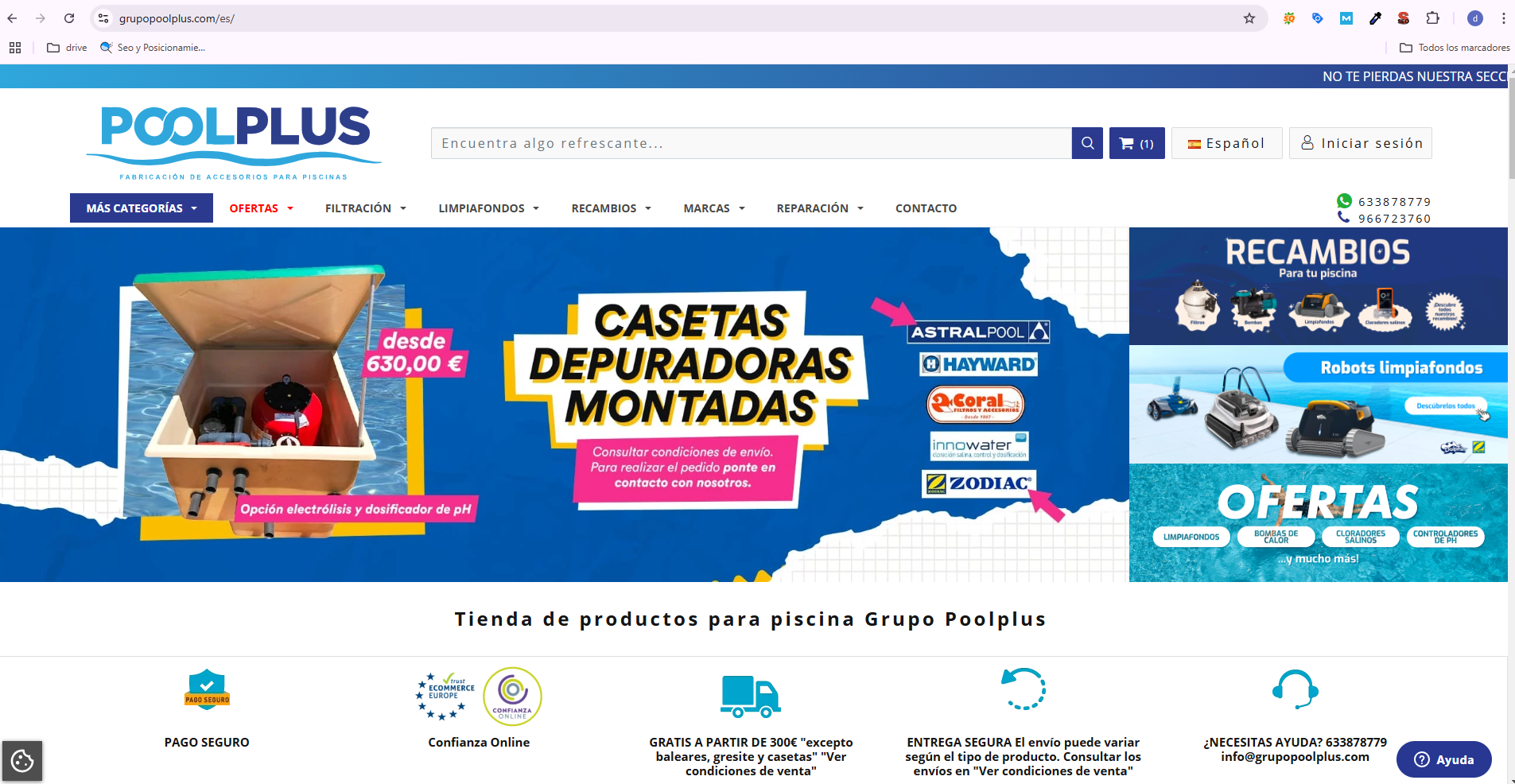
Task: Click the Pago Seguro shield icon
Action: (207, 689)
